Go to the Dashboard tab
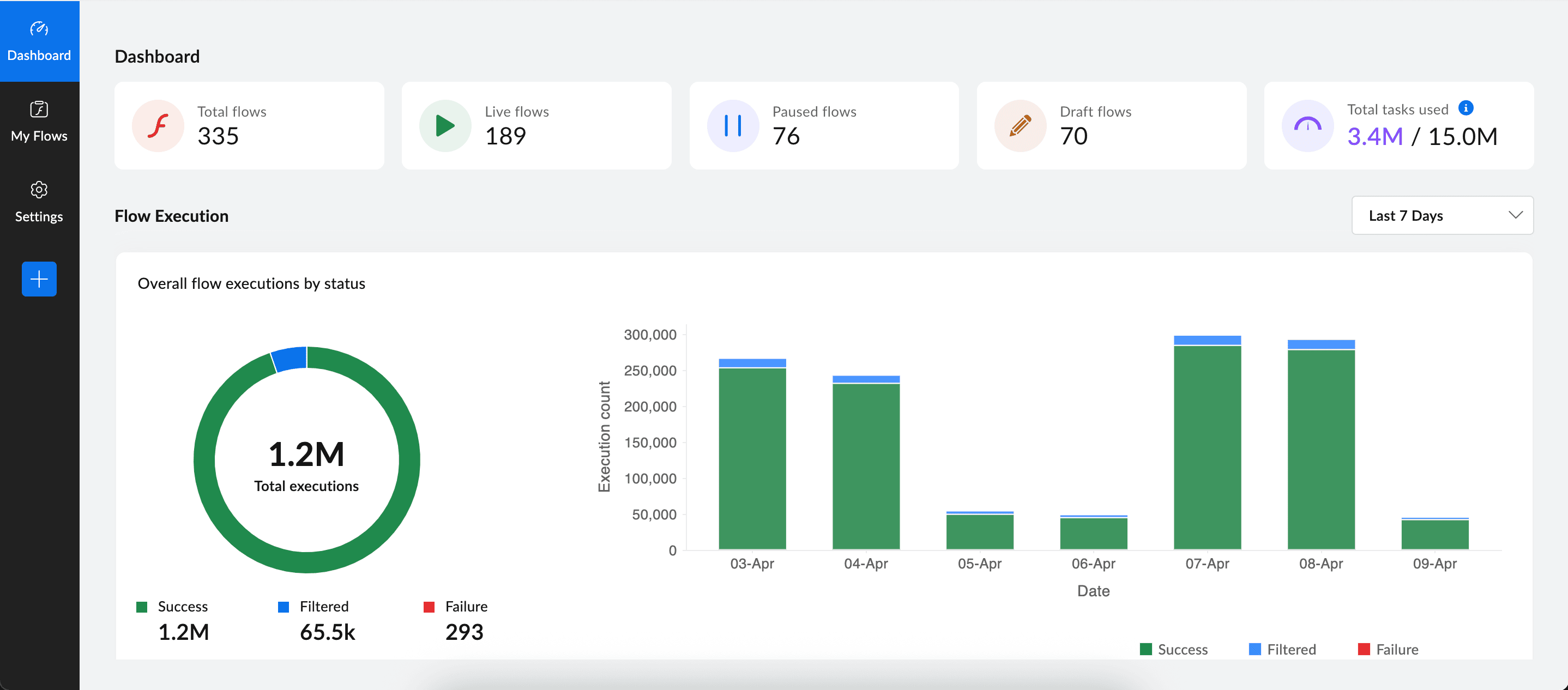 (x=39, y=41)
